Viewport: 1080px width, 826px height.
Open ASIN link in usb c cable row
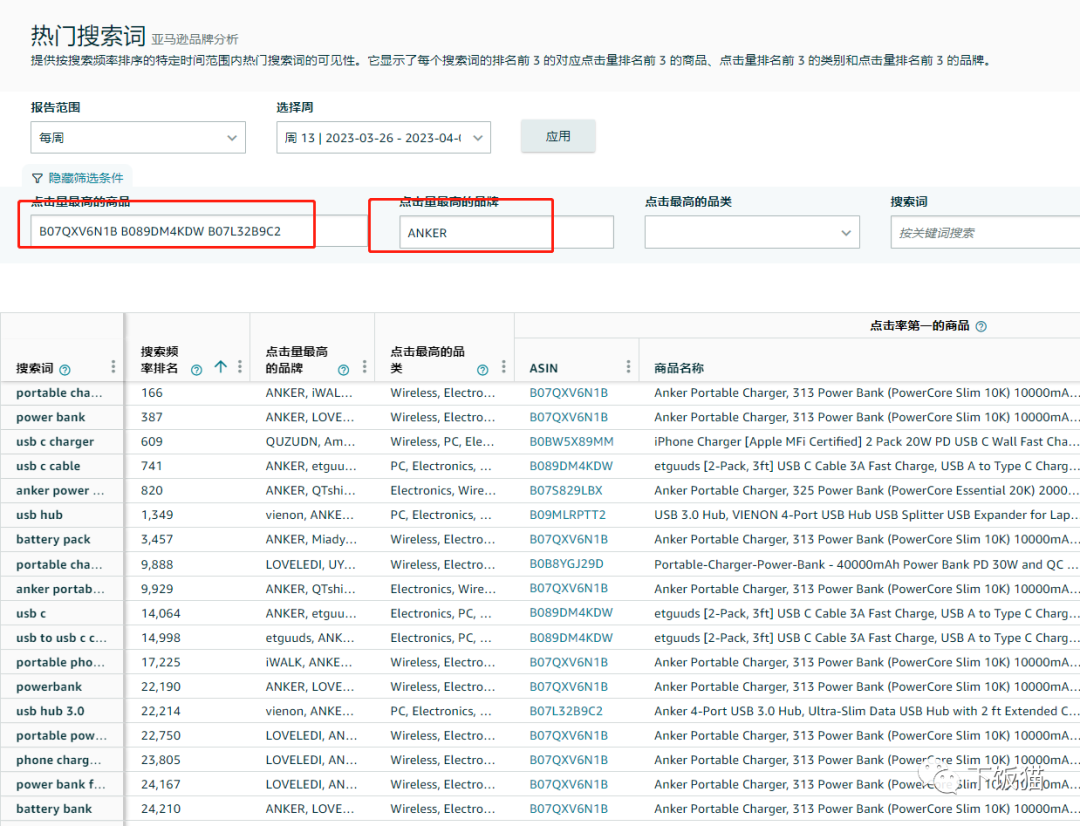coord(570,466)
